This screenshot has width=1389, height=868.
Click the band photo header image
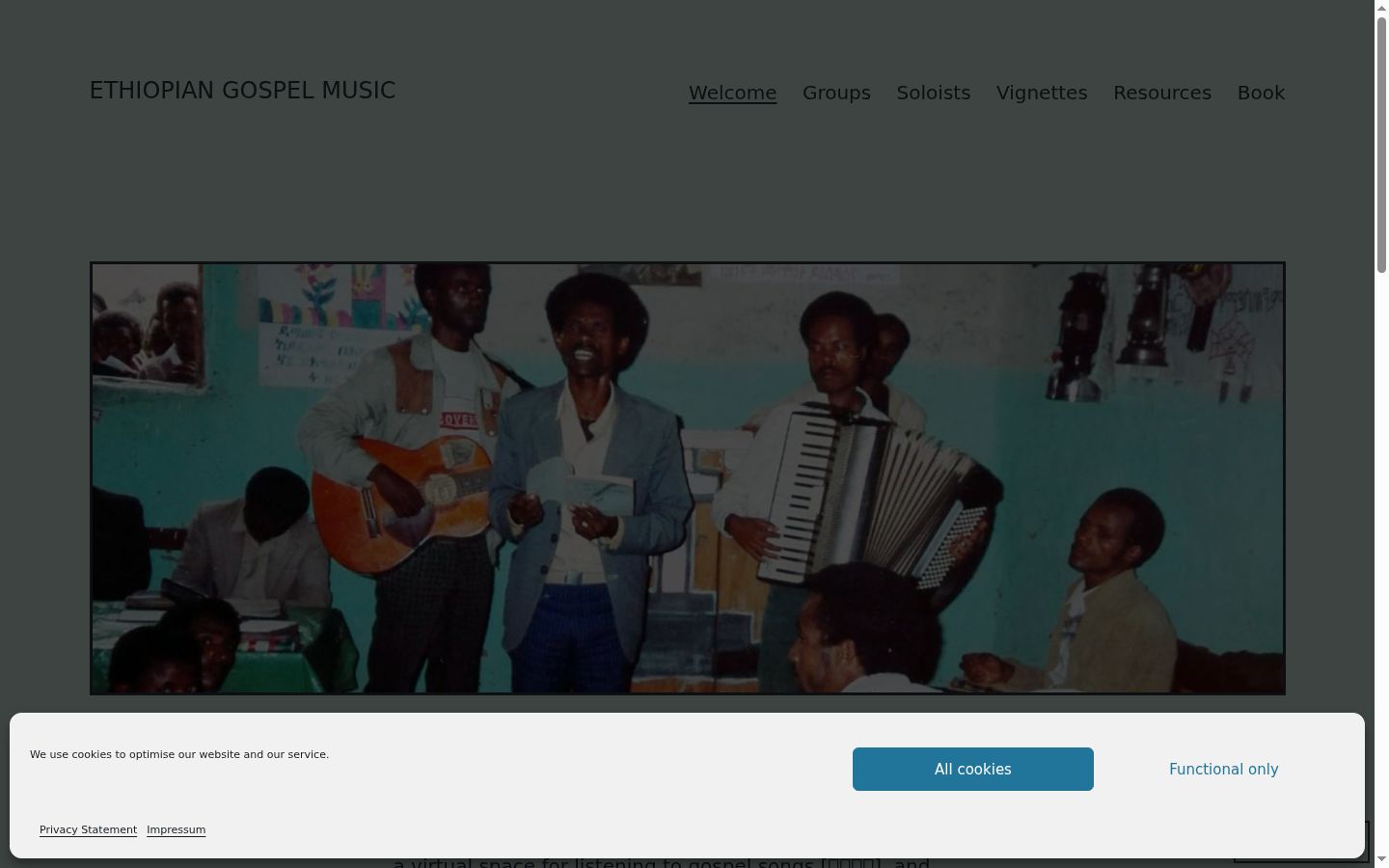688,478
